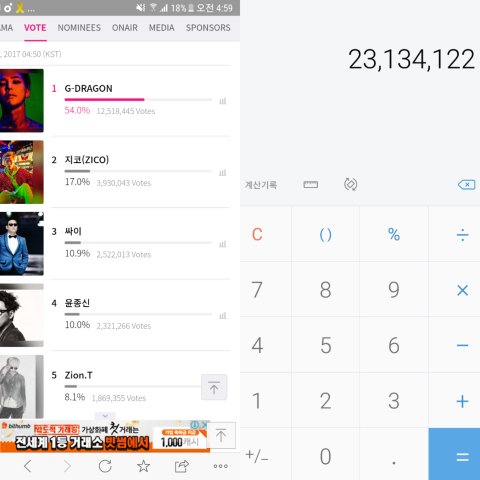
Task: Tap the equals button
Action: coord(462,454)
